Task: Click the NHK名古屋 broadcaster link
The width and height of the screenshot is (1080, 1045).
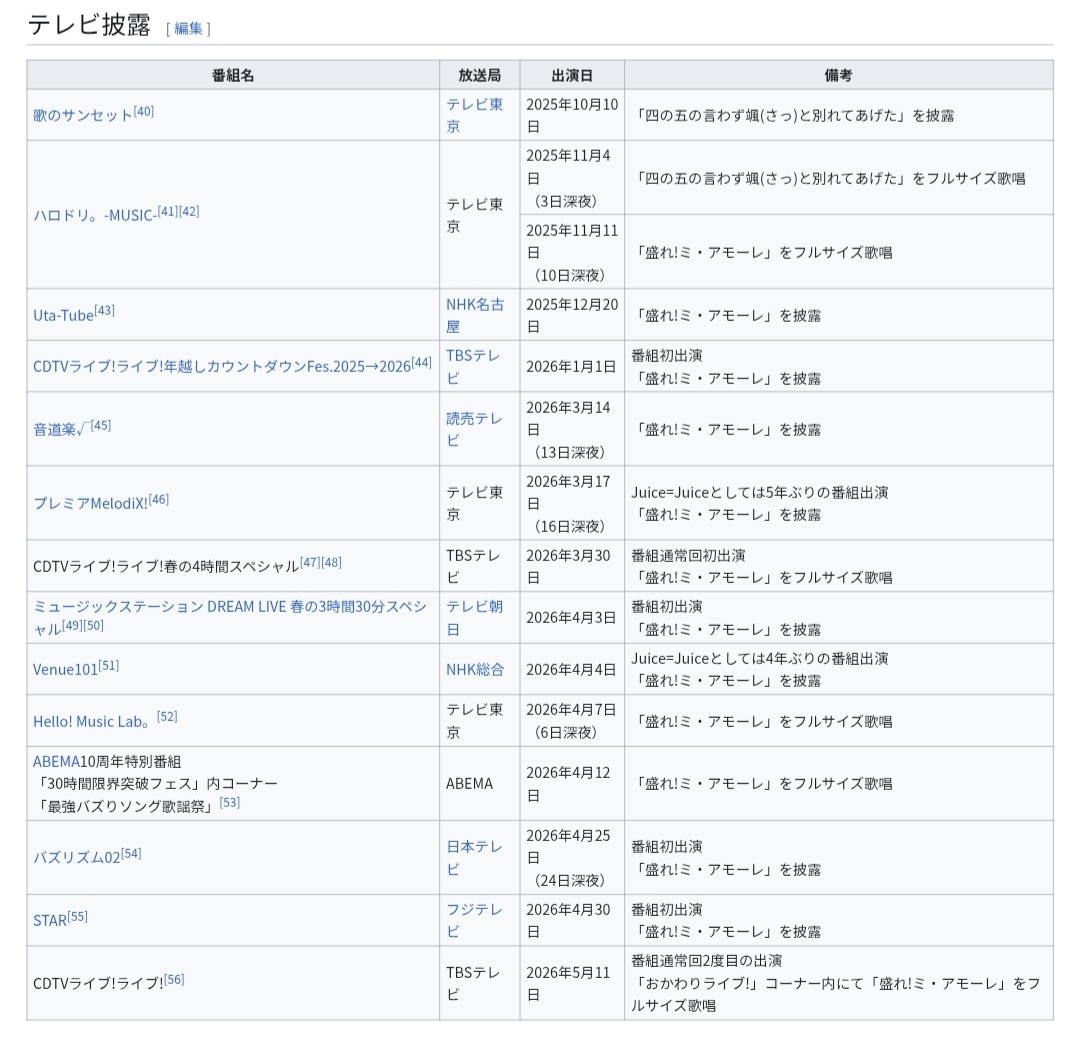Action: [475, 304]
